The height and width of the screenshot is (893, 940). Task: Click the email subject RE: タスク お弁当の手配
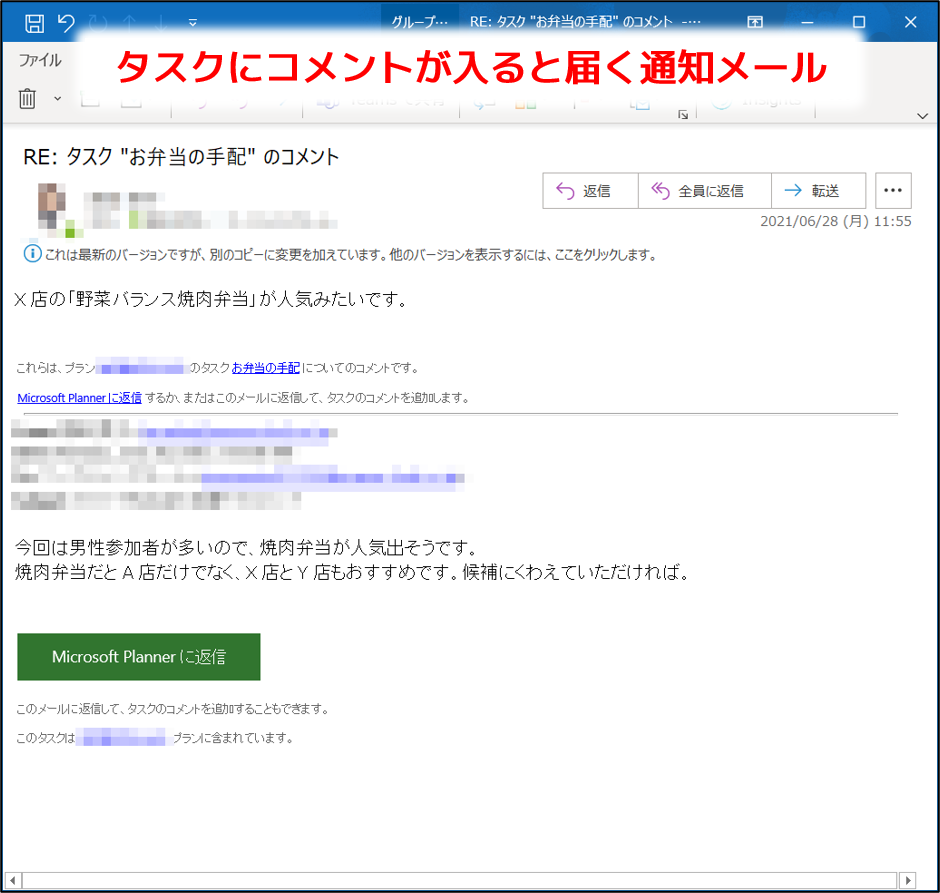[181, 157]
